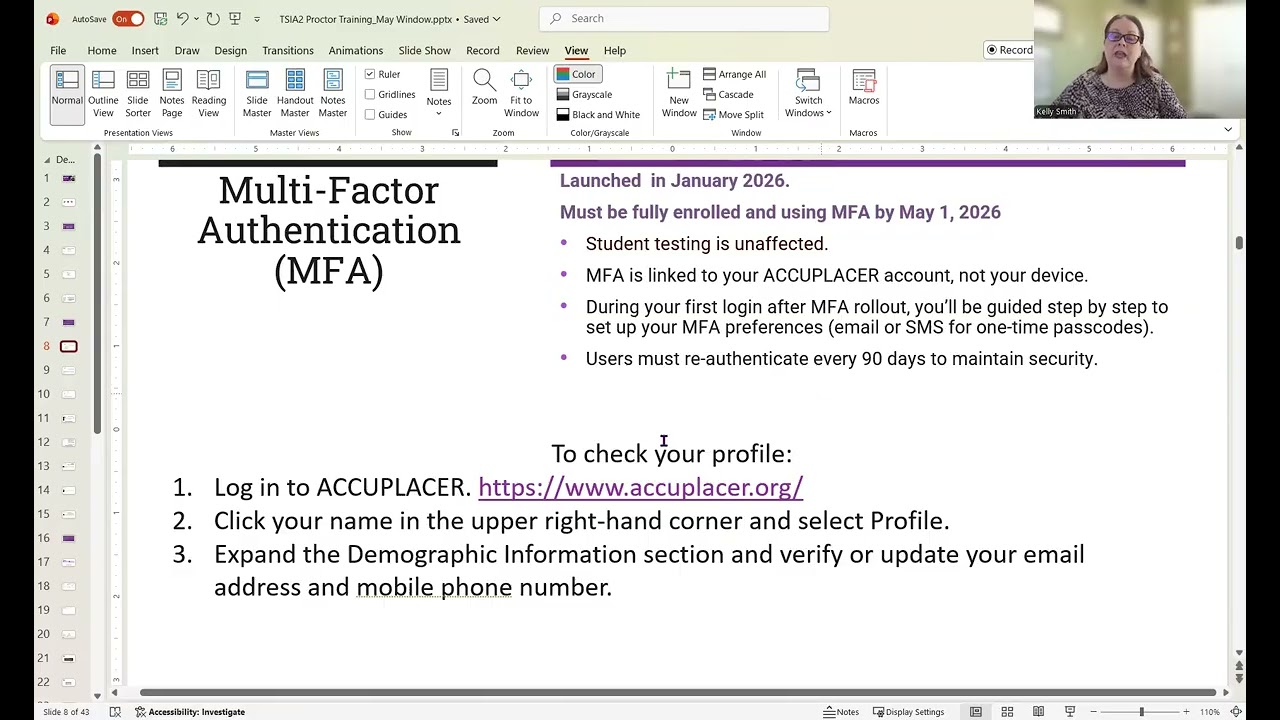The image size is (1280, 720).
Task: Switch to the Insert tab
Action: click(x=145, y=50)
